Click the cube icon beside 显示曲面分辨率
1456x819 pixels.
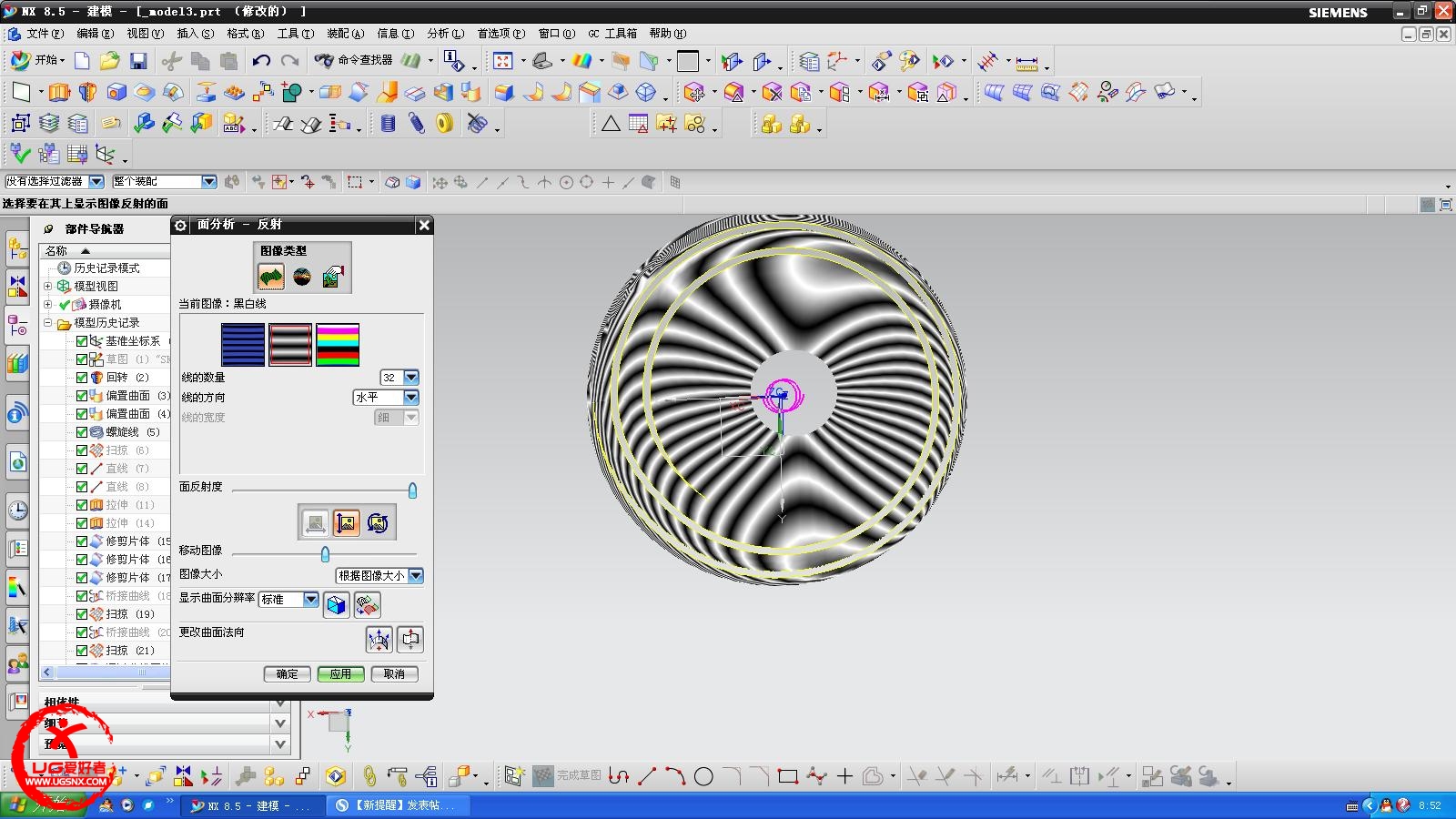pyautogui.click(x=337, y=604)
